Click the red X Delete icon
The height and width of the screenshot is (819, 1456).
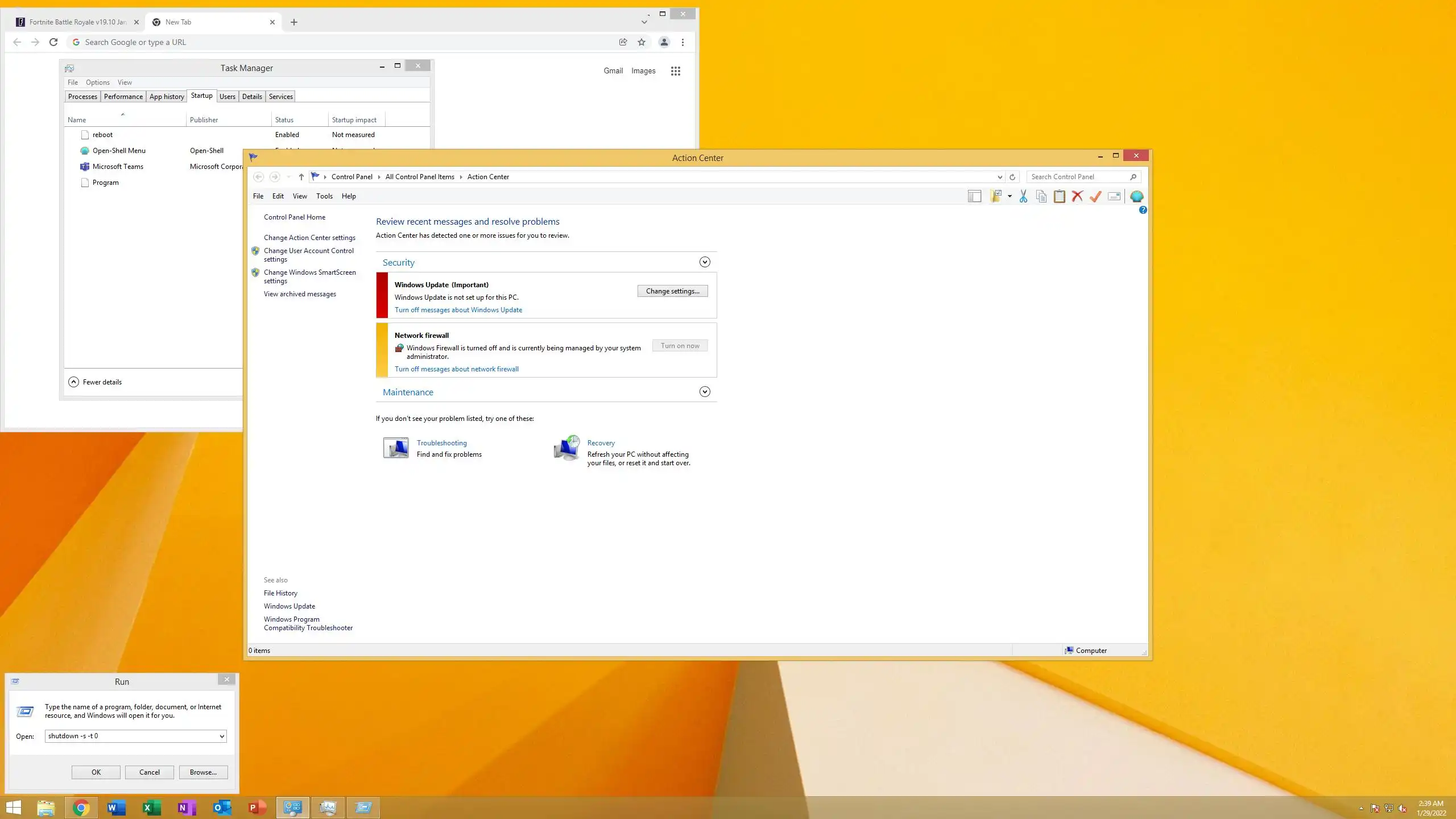pos(1077,196)
